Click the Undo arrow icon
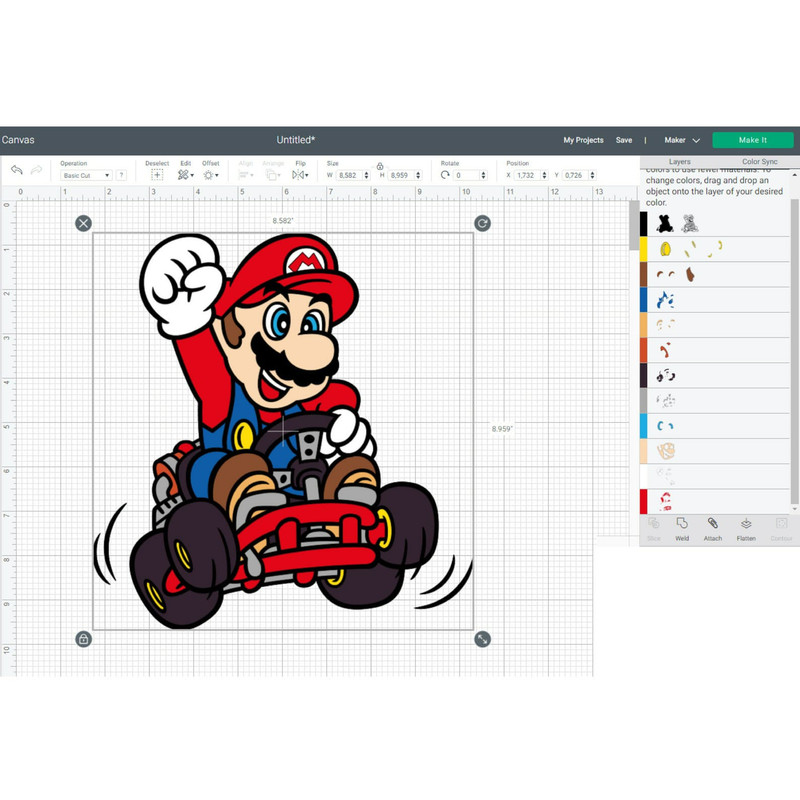Image resolution: width=800 pixels, height=800 pixels. (16, 170)
